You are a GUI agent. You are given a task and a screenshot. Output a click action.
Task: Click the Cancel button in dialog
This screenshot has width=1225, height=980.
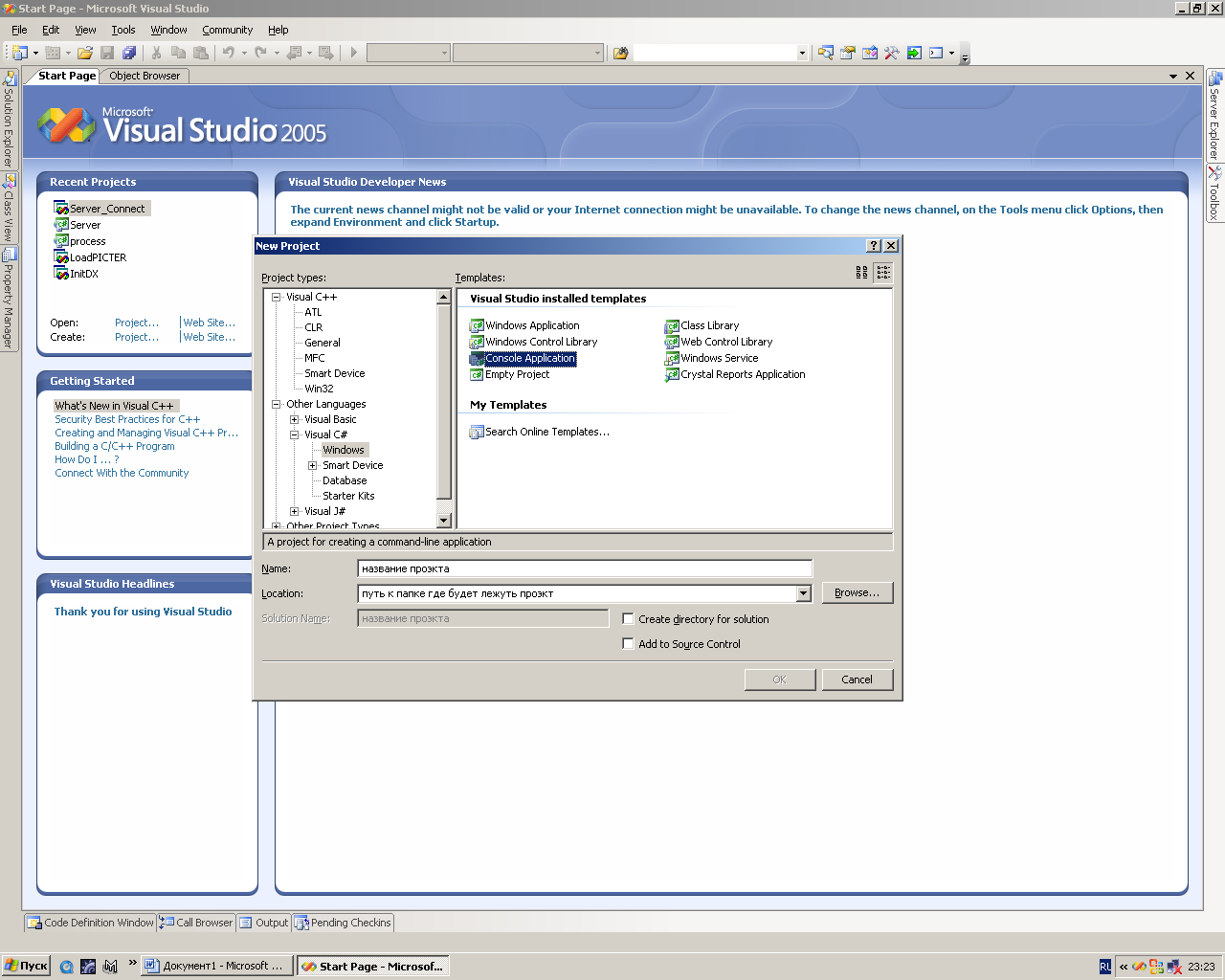coord(857,679)
